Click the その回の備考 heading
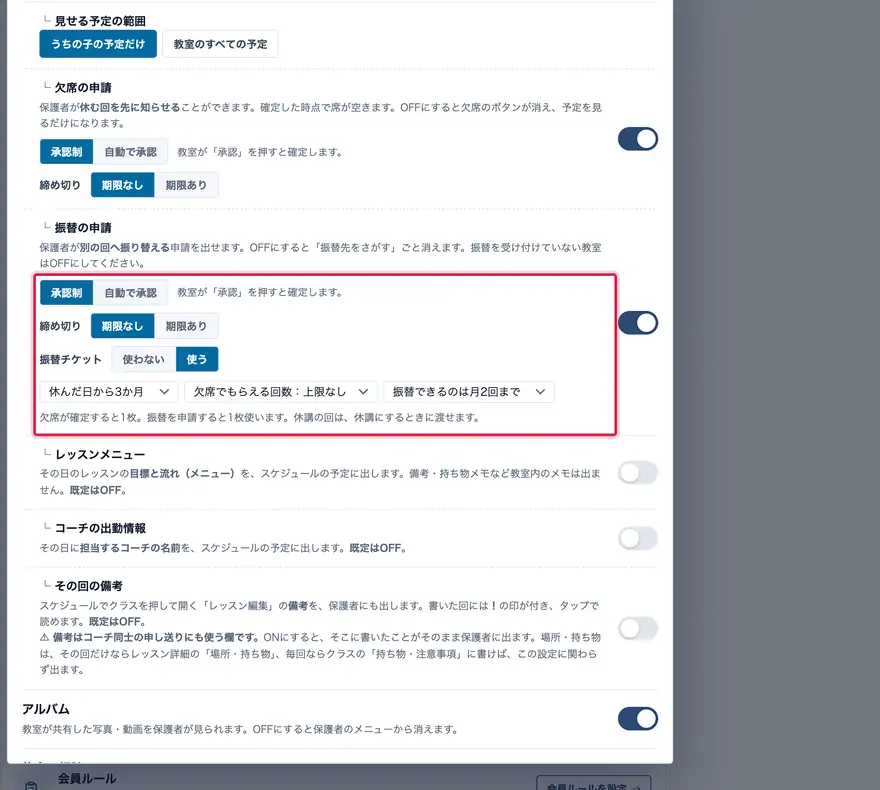 point(89,586)
